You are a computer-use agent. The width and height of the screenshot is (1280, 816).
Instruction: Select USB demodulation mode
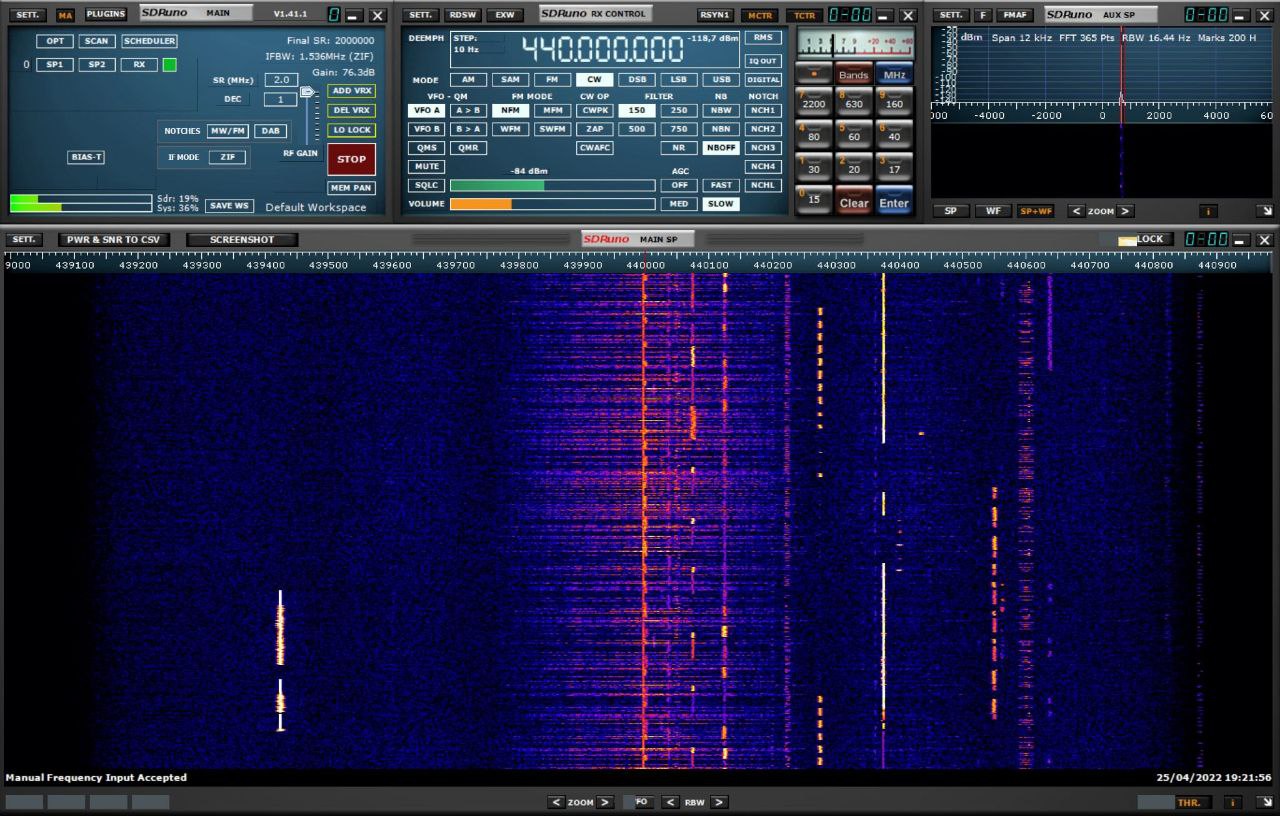720,79
